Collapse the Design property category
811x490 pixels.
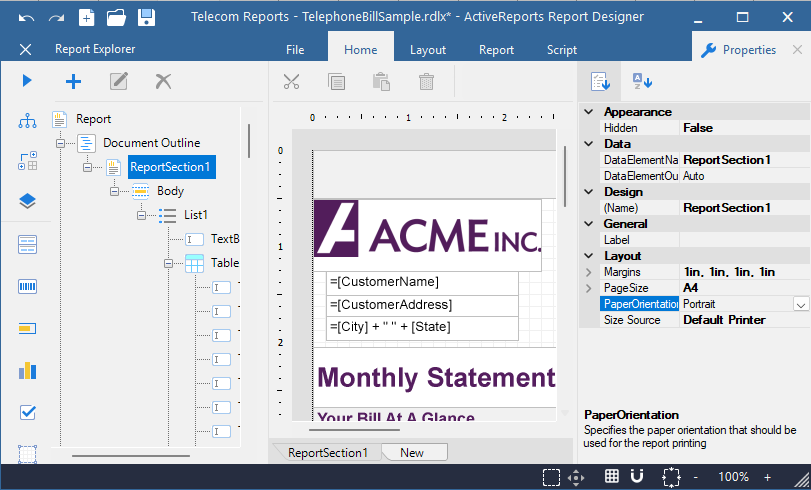click(589, 192)
